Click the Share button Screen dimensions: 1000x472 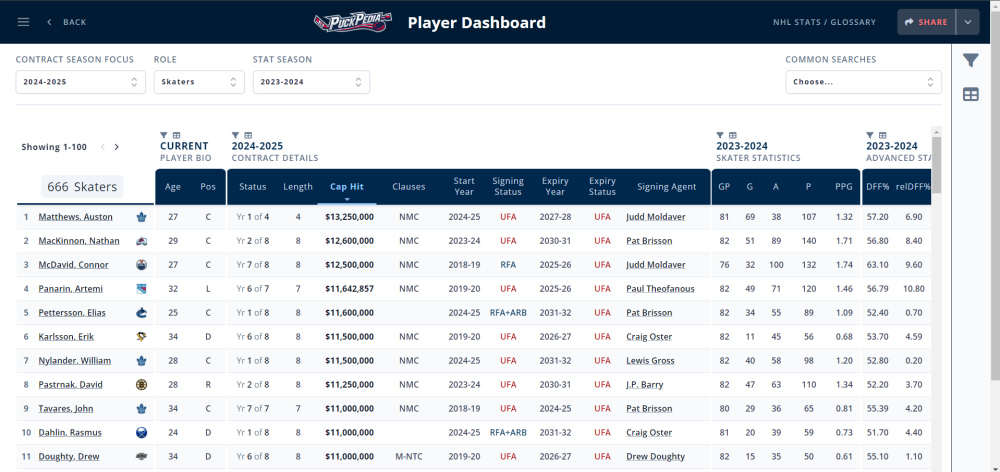coord(926,22)
